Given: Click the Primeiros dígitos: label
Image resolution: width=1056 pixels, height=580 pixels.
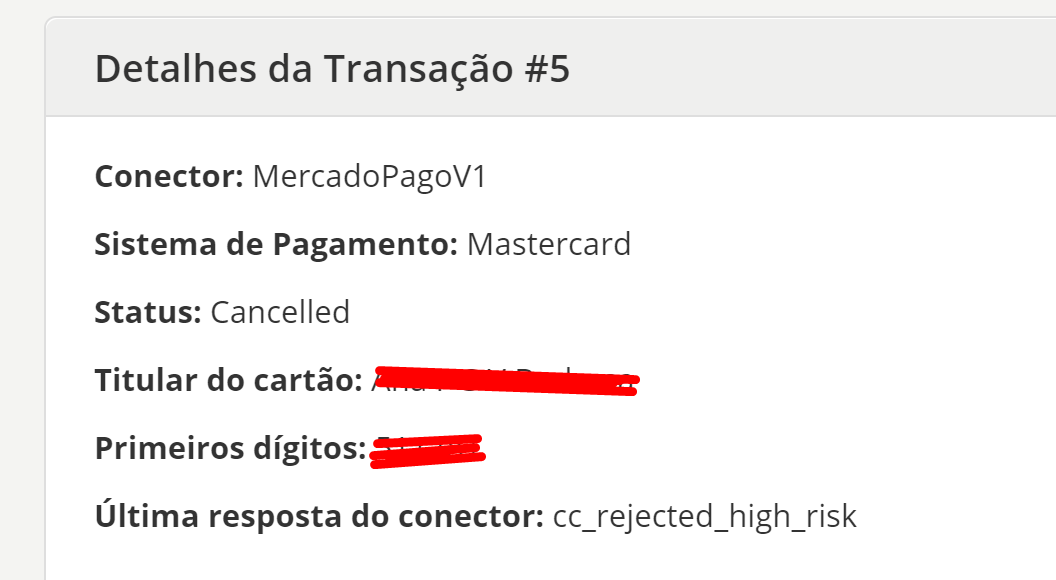Looking at the screenshot, I should point(230,449).
